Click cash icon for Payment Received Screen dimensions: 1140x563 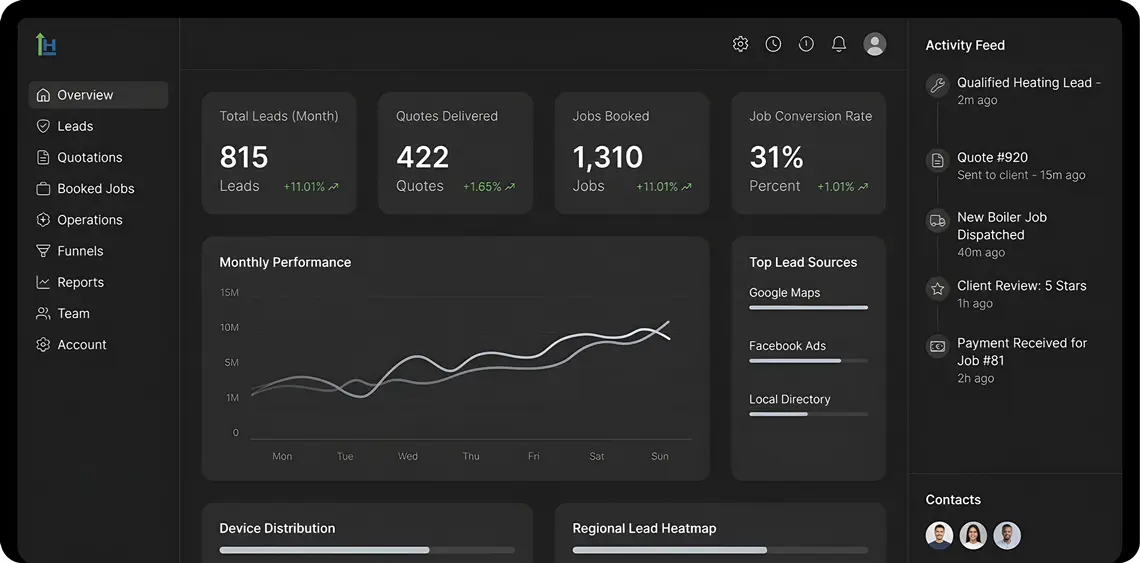click(938, 346)
